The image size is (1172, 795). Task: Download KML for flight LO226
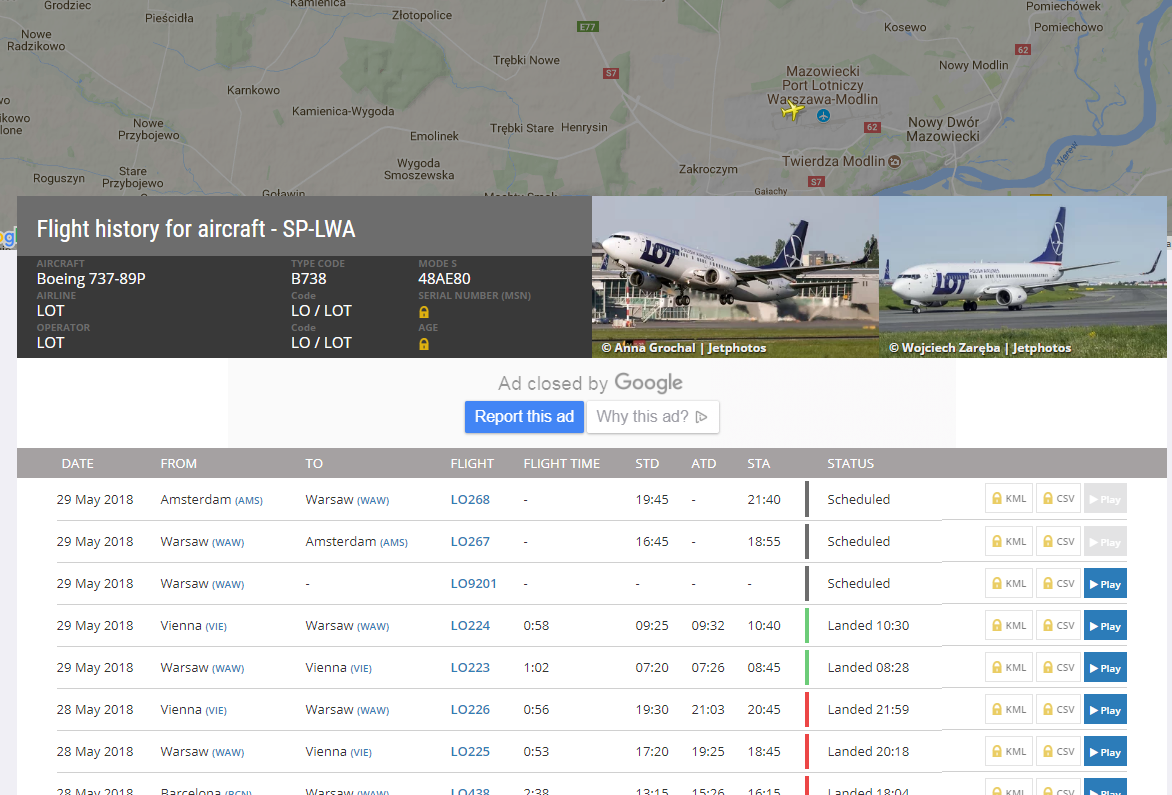click(1008, 709)
